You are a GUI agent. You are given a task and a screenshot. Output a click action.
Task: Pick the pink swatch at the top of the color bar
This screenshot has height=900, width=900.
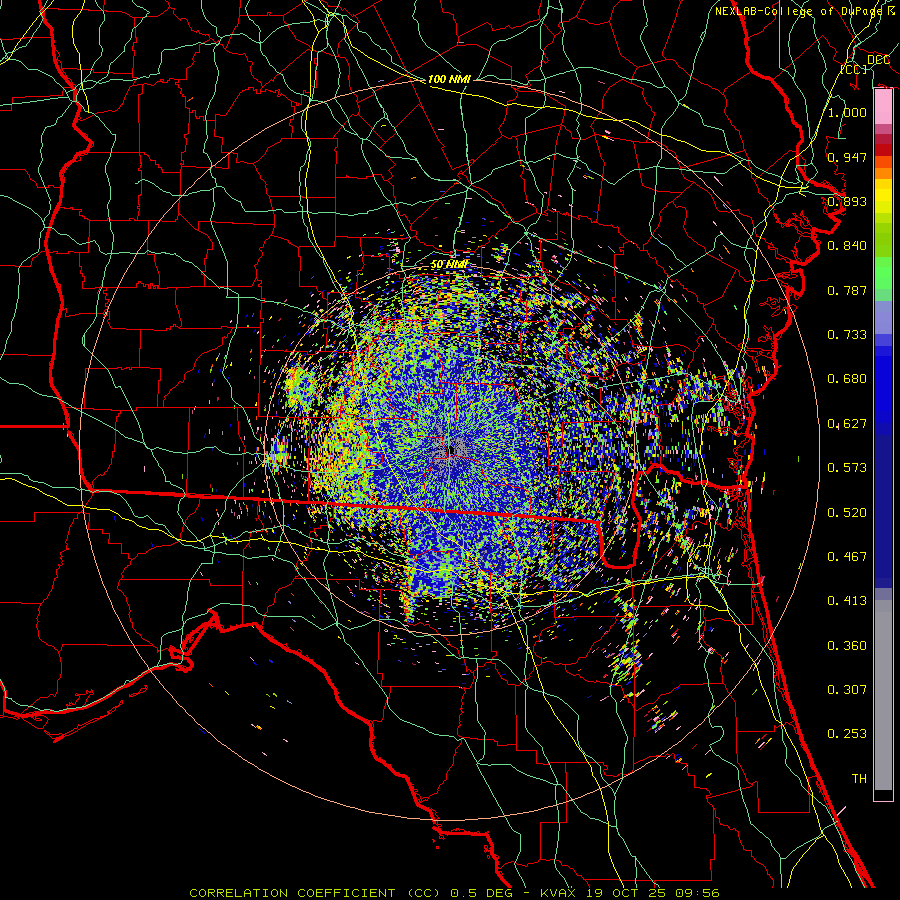pyautogui.click(x=883, y=107)
